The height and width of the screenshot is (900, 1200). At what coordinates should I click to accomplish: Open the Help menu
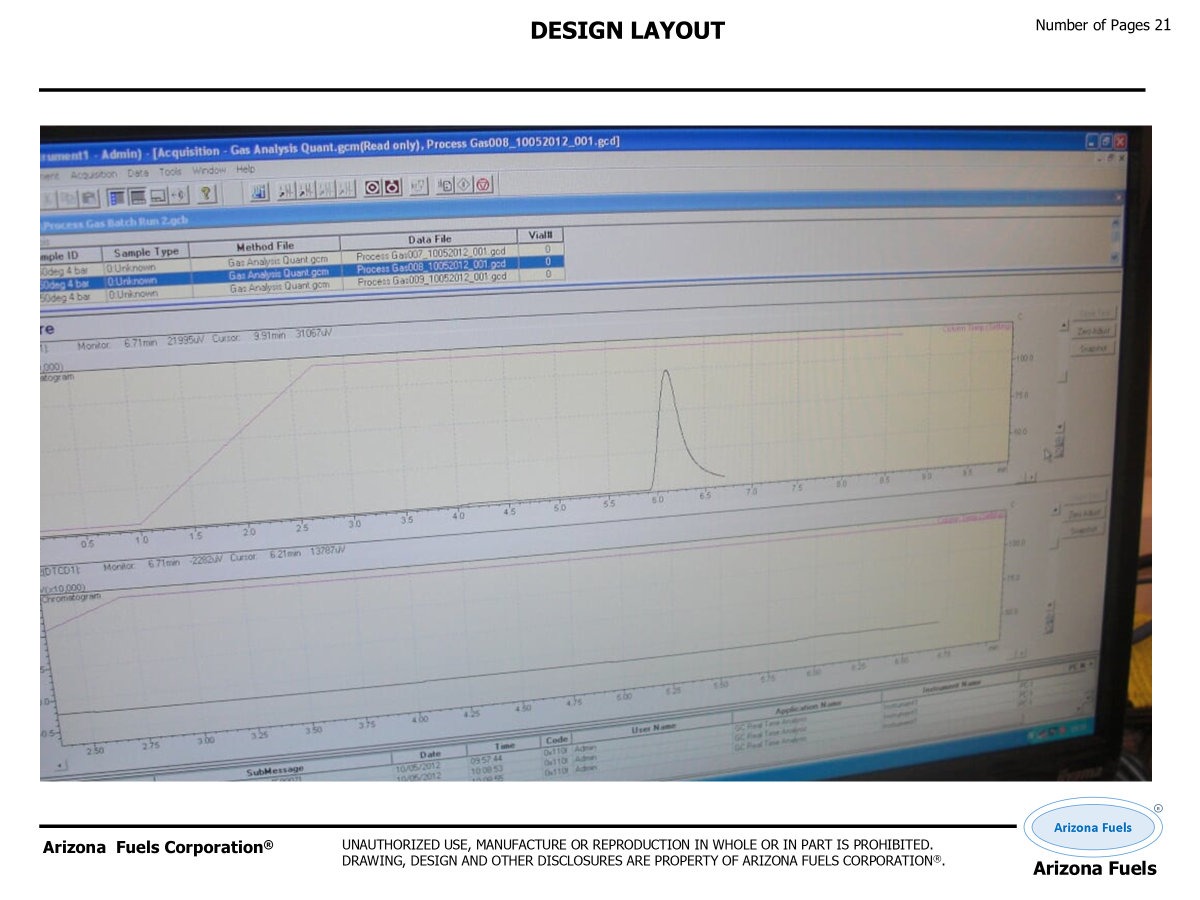[x=246, y=169]
